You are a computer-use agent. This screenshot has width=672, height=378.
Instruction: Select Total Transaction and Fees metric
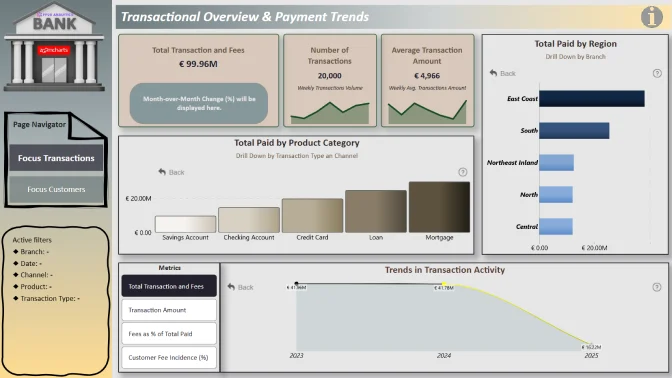click(x=169, y=286)
